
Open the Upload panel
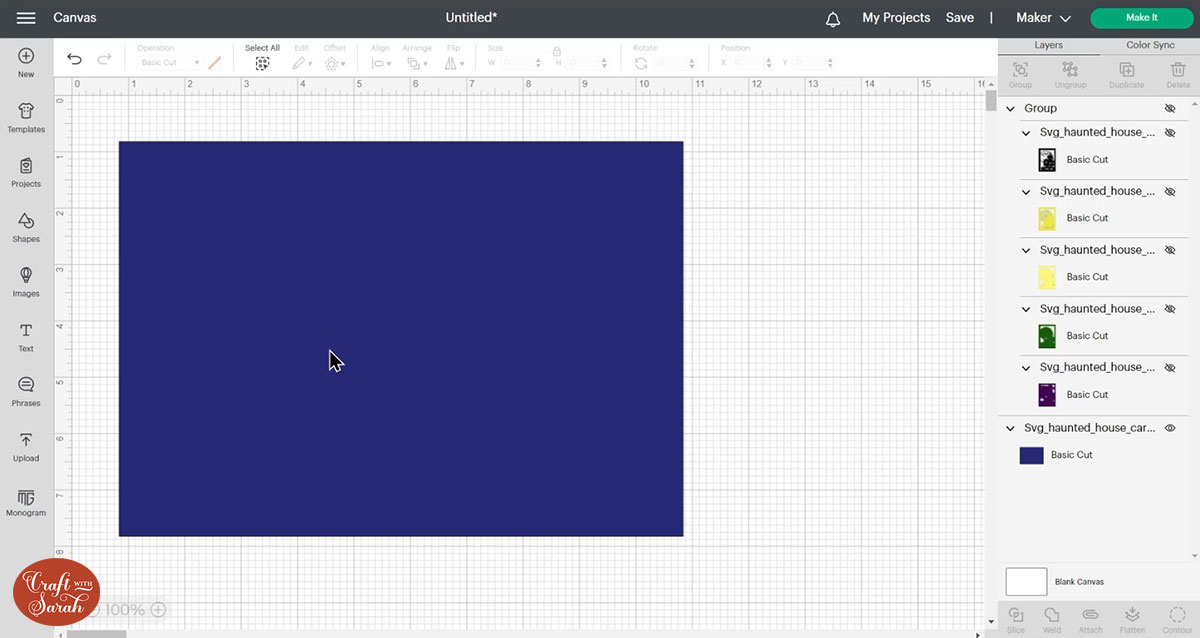[x=26, y=446]
